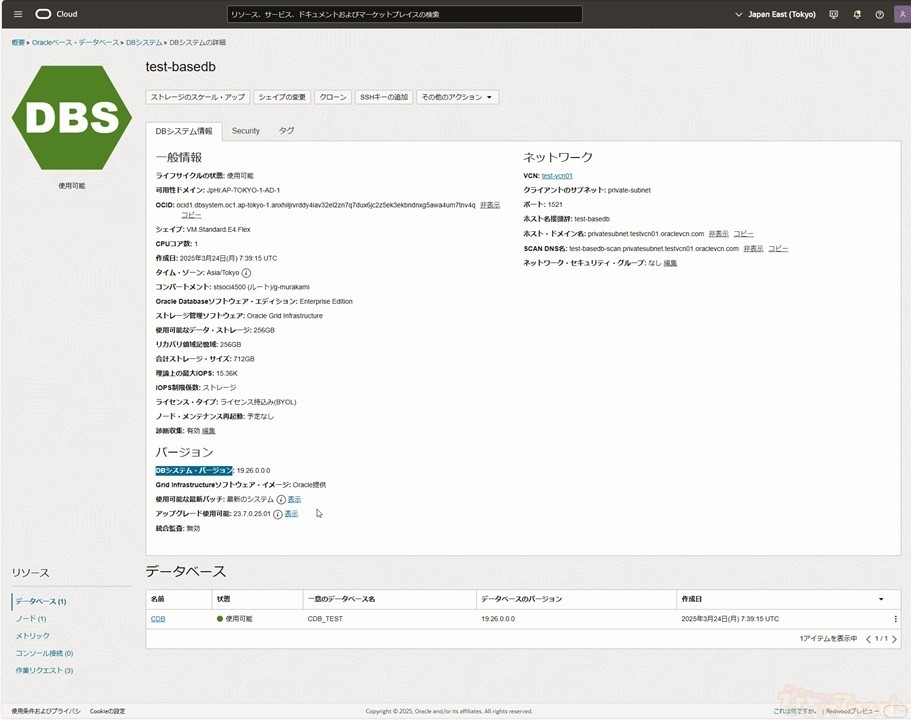Image resolution: width=911 pixels, height=720 pixels.
Task: Click the Oracle Cloud logo
Action: click(x=56, y=14)
